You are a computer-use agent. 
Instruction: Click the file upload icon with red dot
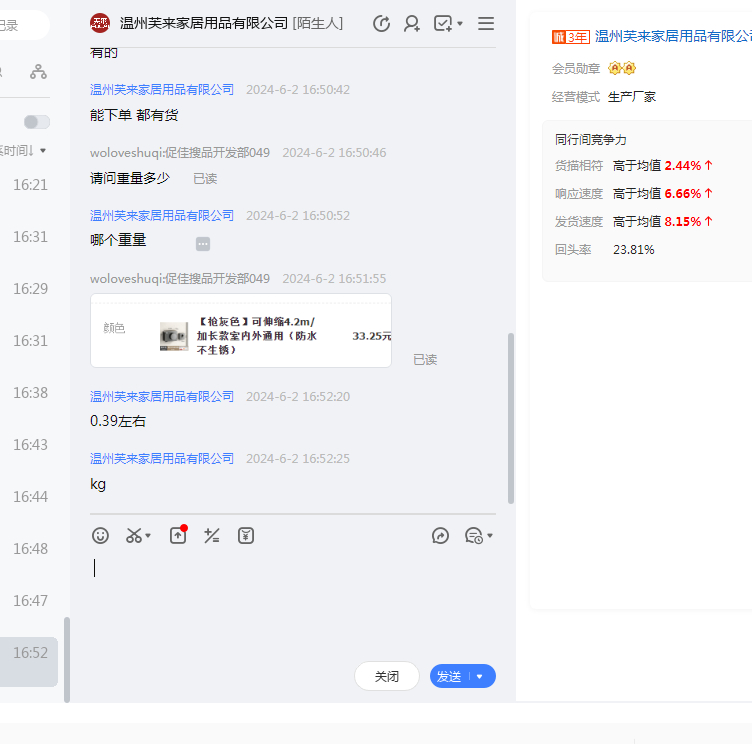pyautogui.click(x=178, y=536)
